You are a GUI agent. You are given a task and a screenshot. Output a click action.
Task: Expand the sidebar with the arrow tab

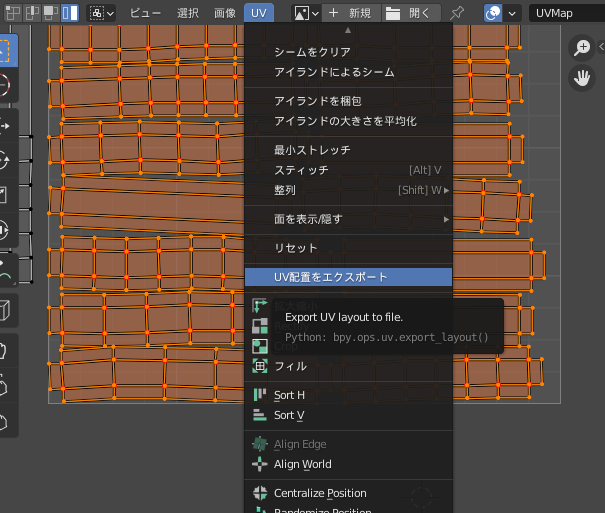601,47
